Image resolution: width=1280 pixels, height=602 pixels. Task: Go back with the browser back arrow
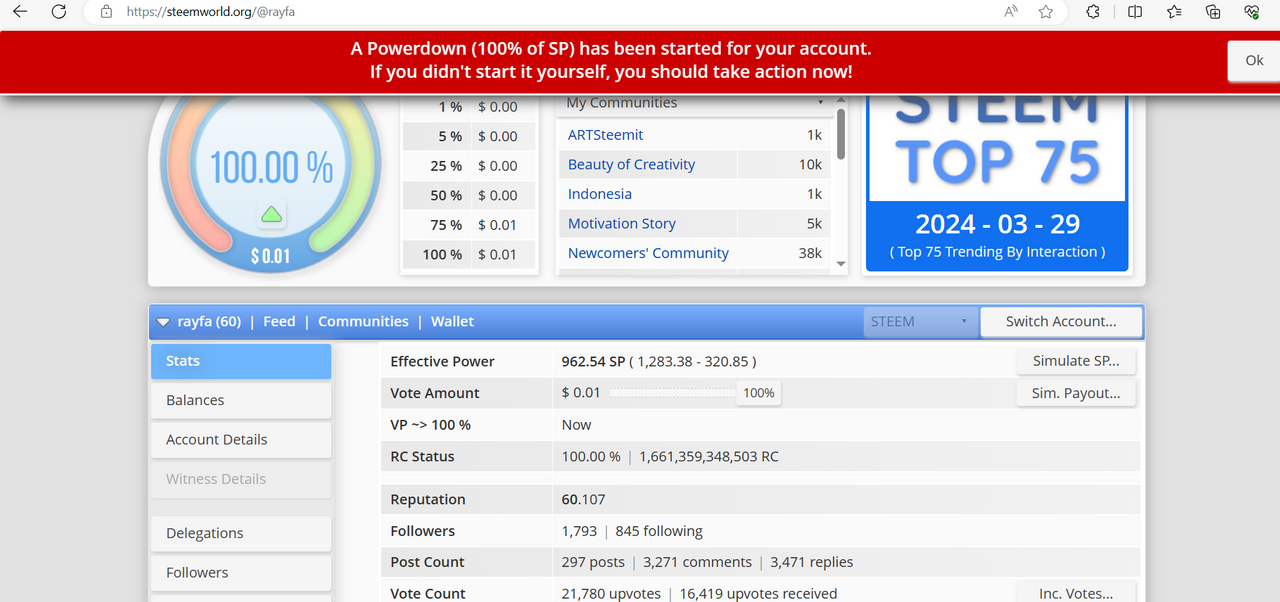tap(20, 12)
